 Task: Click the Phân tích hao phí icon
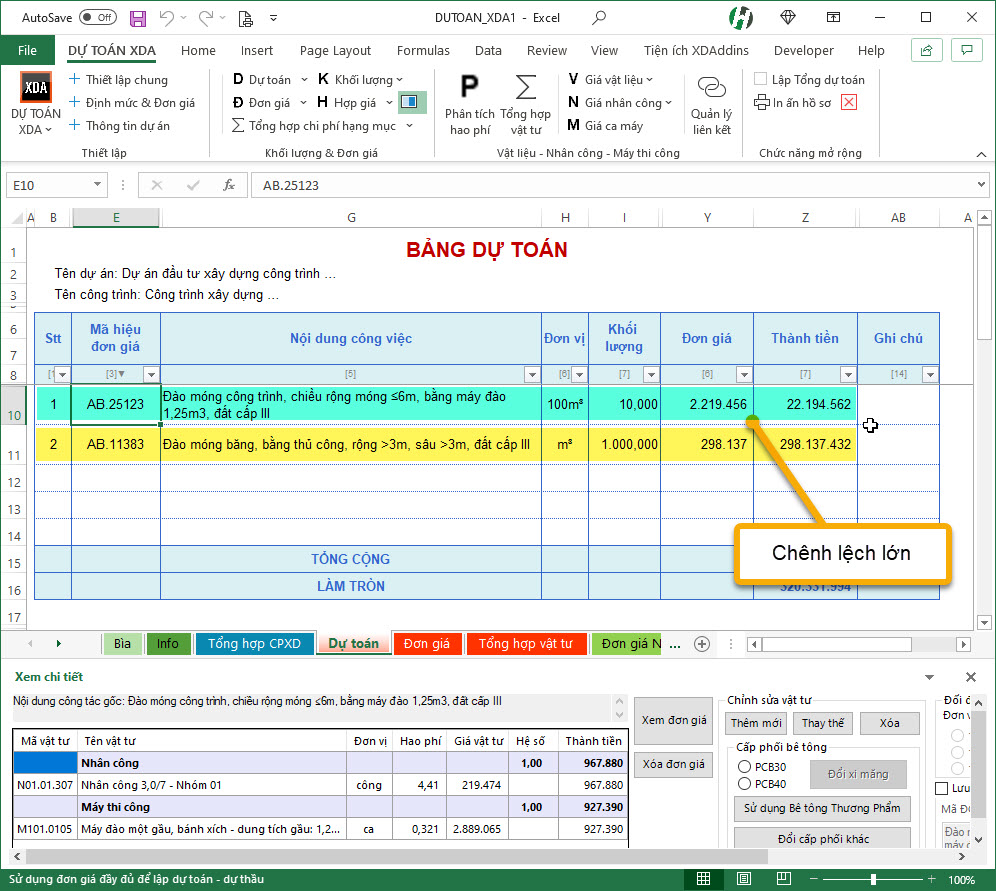[469, 87]
